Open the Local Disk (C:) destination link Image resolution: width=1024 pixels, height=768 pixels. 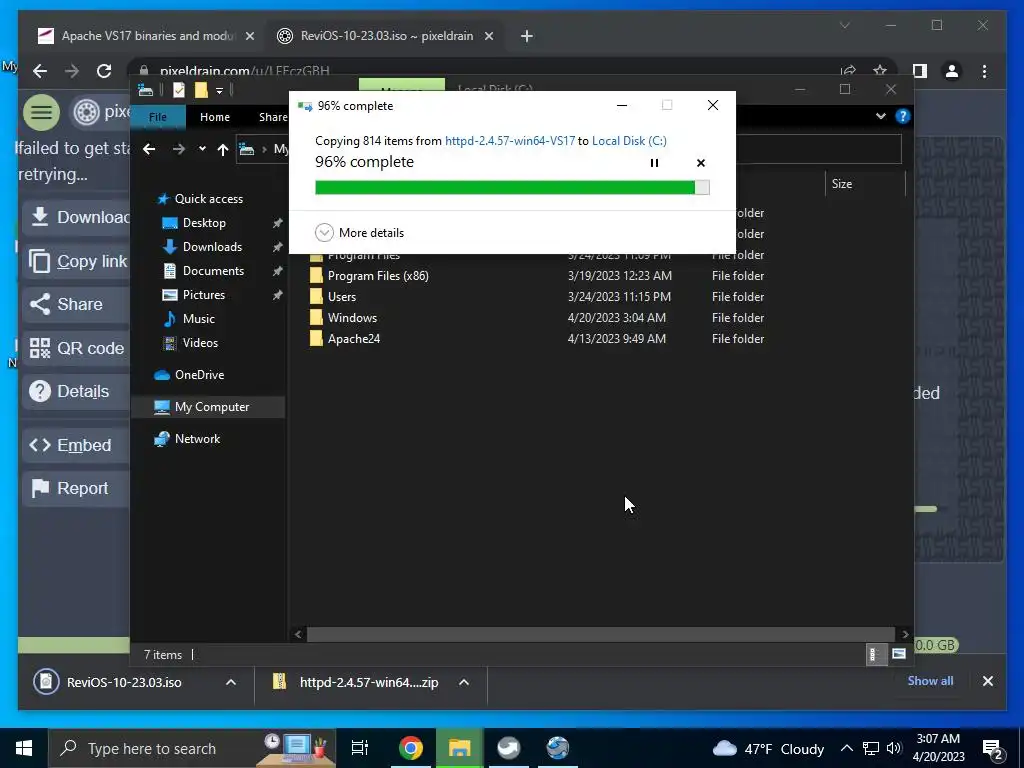pos(629,140)
